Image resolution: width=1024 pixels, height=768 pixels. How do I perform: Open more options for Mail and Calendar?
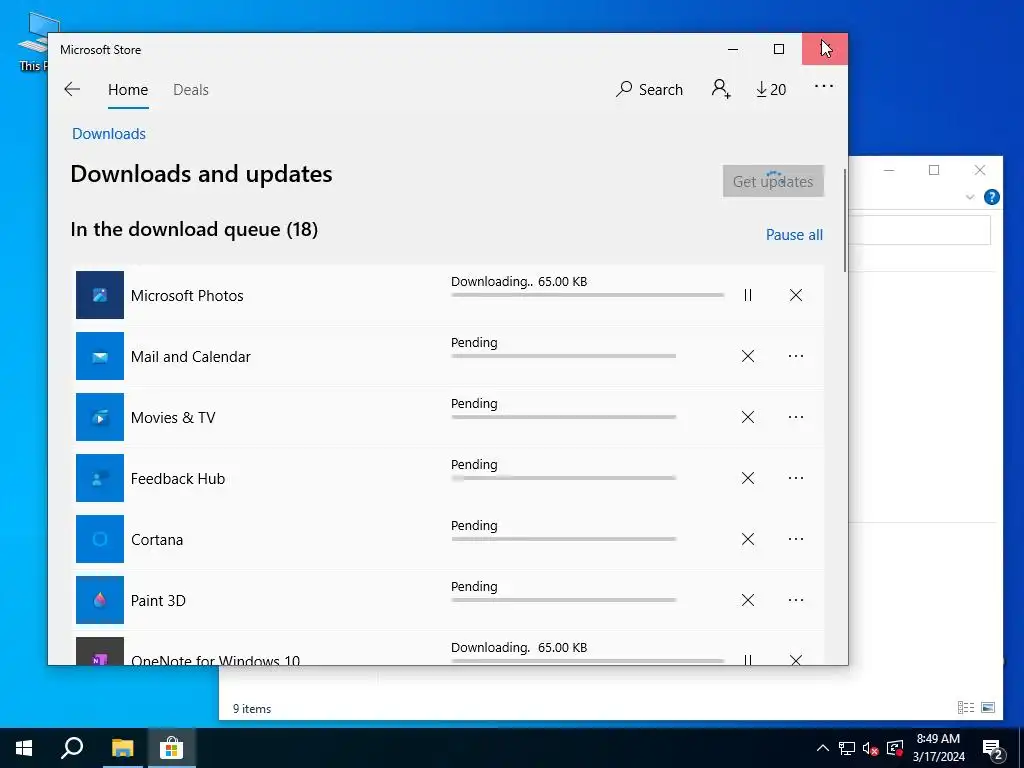click(x=795, y=356)
